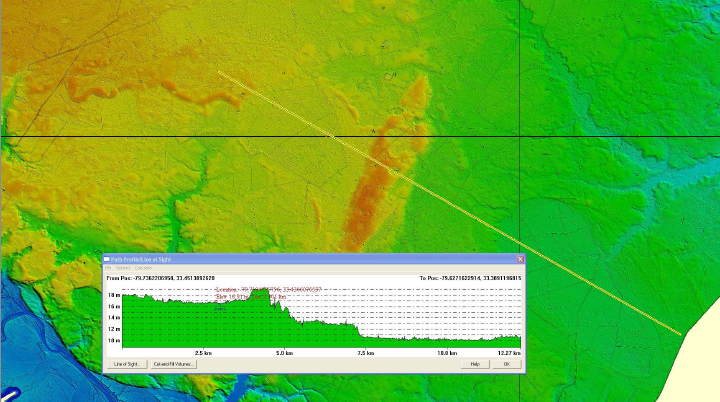Viewport: 720px width, 402px height.
Task: Click the southeast end of yellow path line
Action: tap(681, 334)
